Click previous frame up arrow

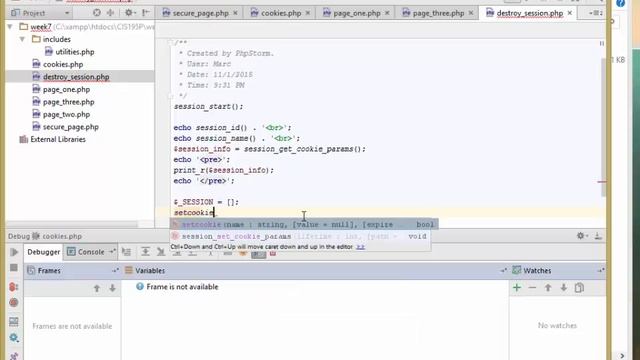click(97, 288)
